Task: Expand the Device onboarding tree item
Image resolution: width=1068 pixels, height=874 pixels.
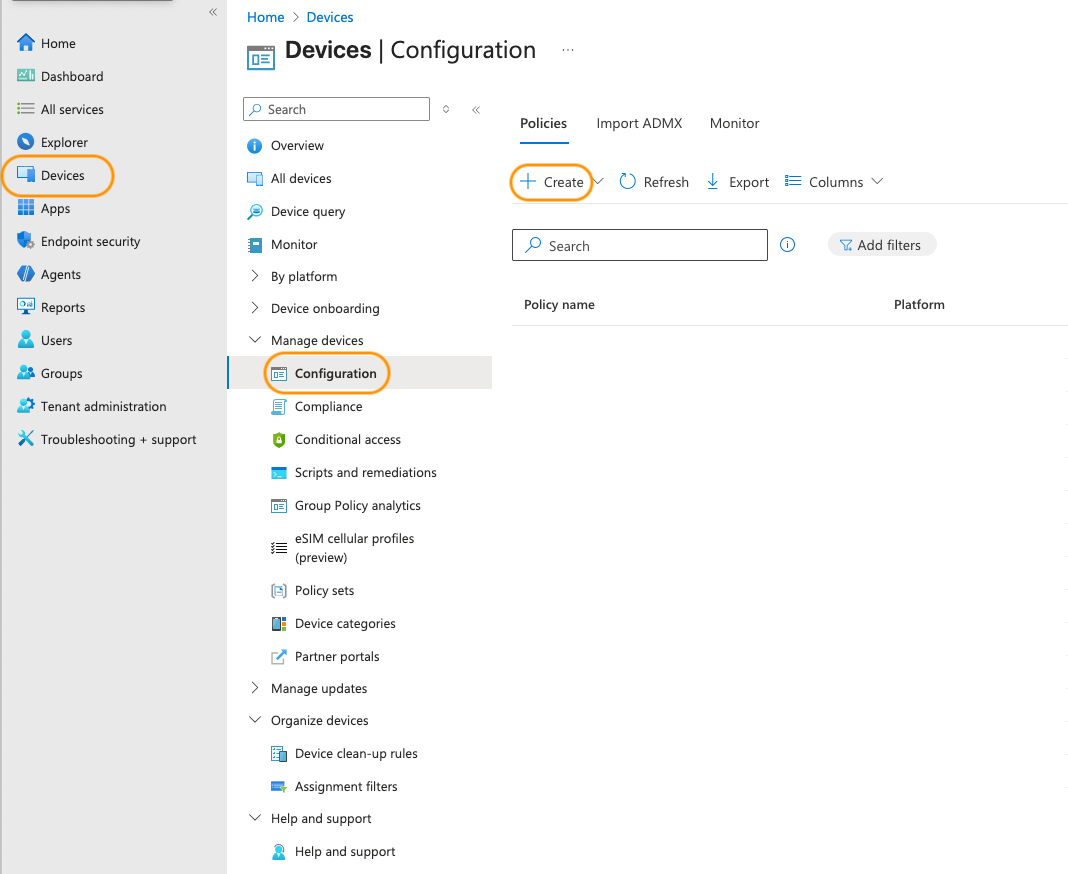Action: point(325,308)
